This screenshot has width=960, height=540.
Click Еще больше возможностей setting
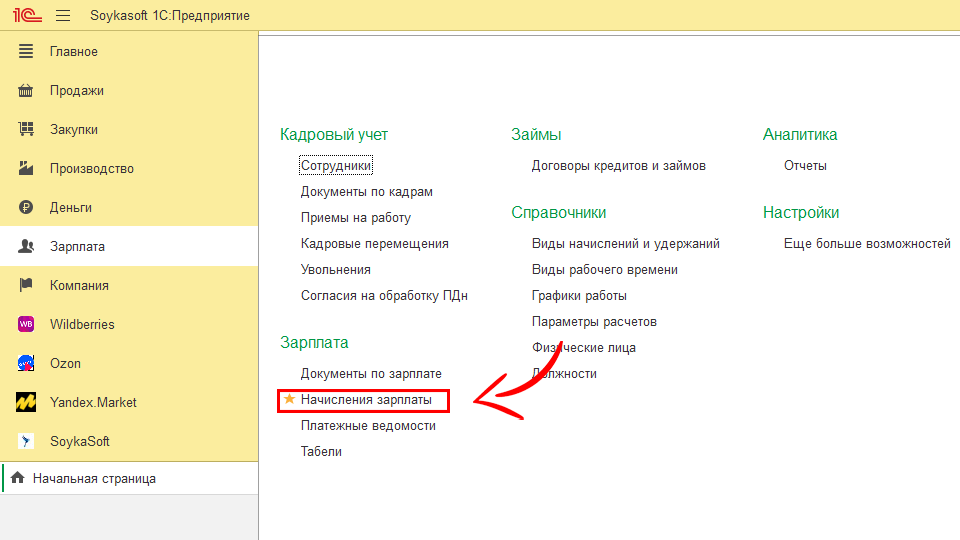(x=866, y=243)
